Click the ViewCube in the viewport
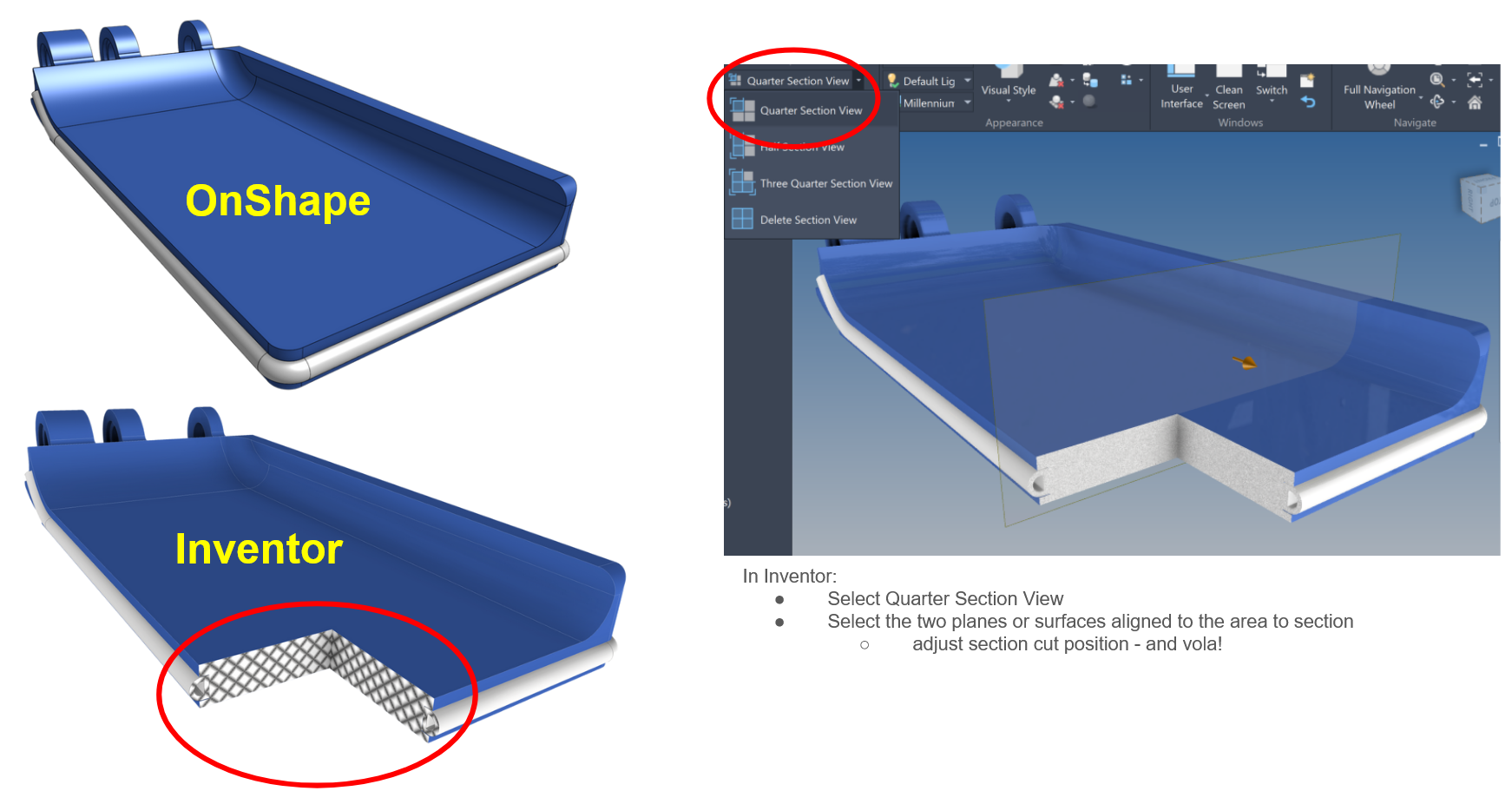This screenshot has width=1512, height=791. (x=1480, y=198)
